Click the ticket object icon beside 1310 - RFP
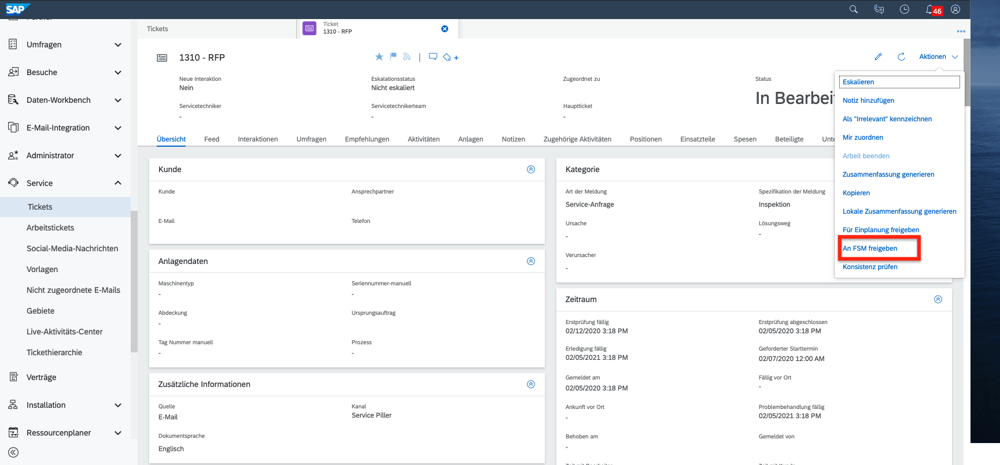This screenshot has width=1000, height=465. [x=162, y=57]
